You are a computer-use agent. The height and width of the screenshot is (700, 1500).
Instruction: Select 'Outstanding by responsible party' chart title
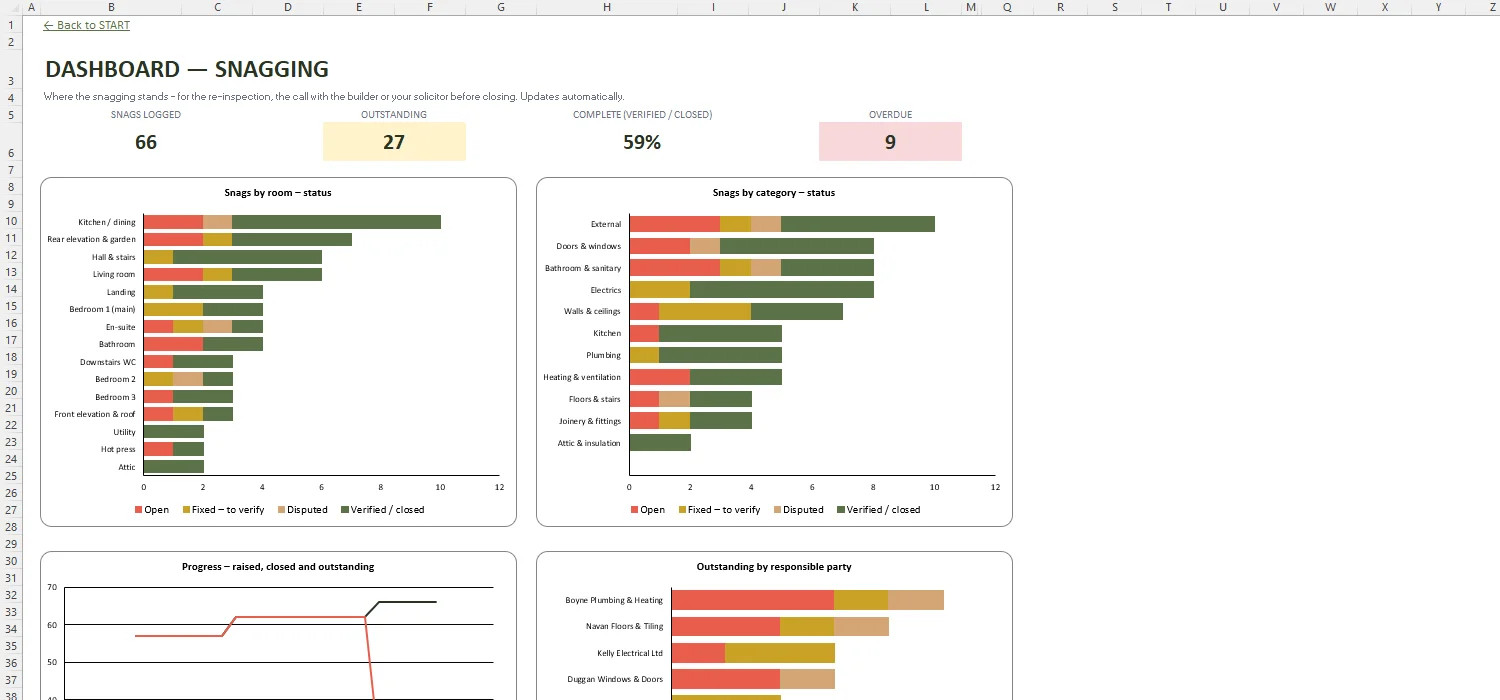[x=774, y=567]
